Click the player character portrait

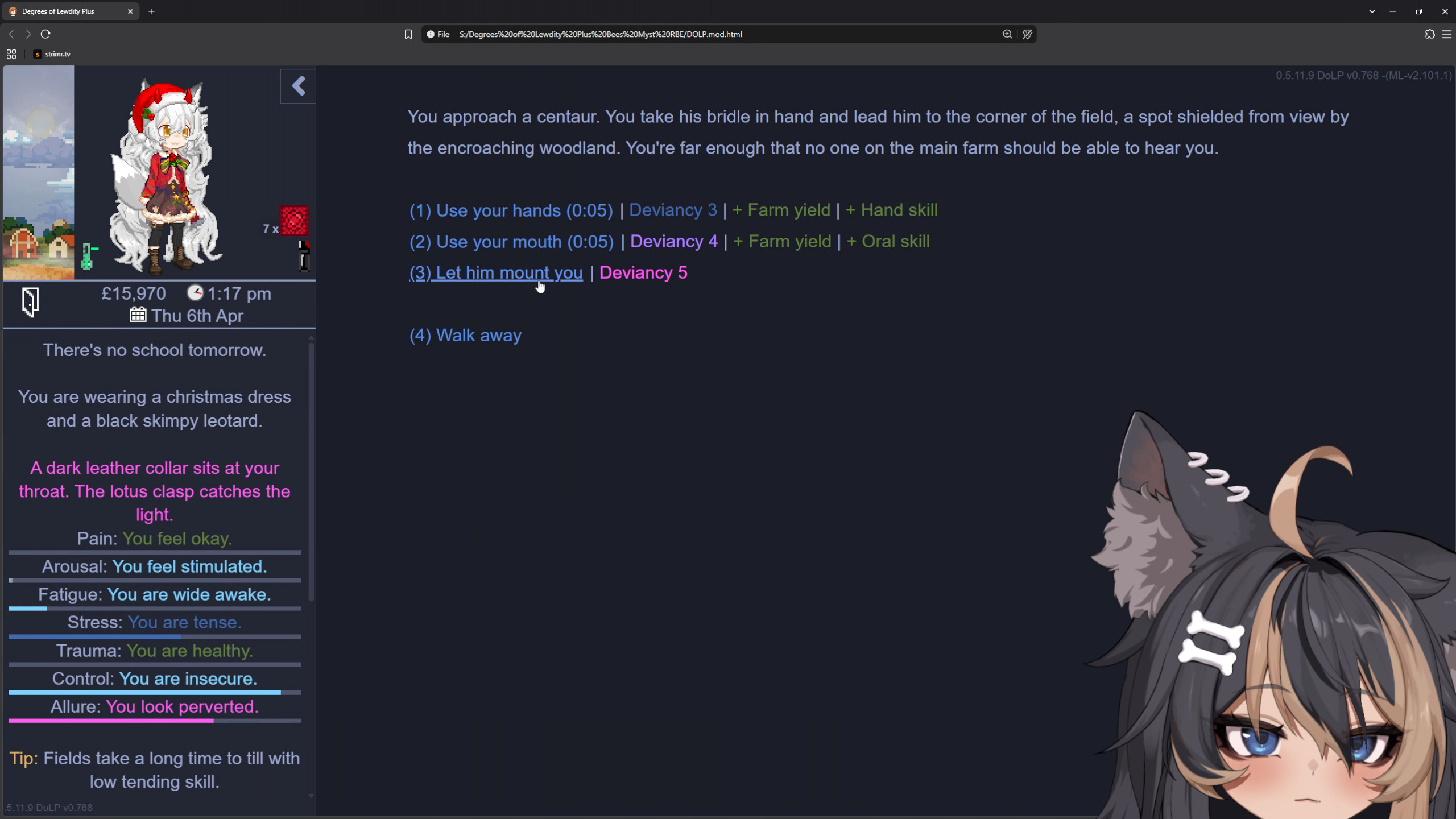pyautogui.click(x=165, y=176)
